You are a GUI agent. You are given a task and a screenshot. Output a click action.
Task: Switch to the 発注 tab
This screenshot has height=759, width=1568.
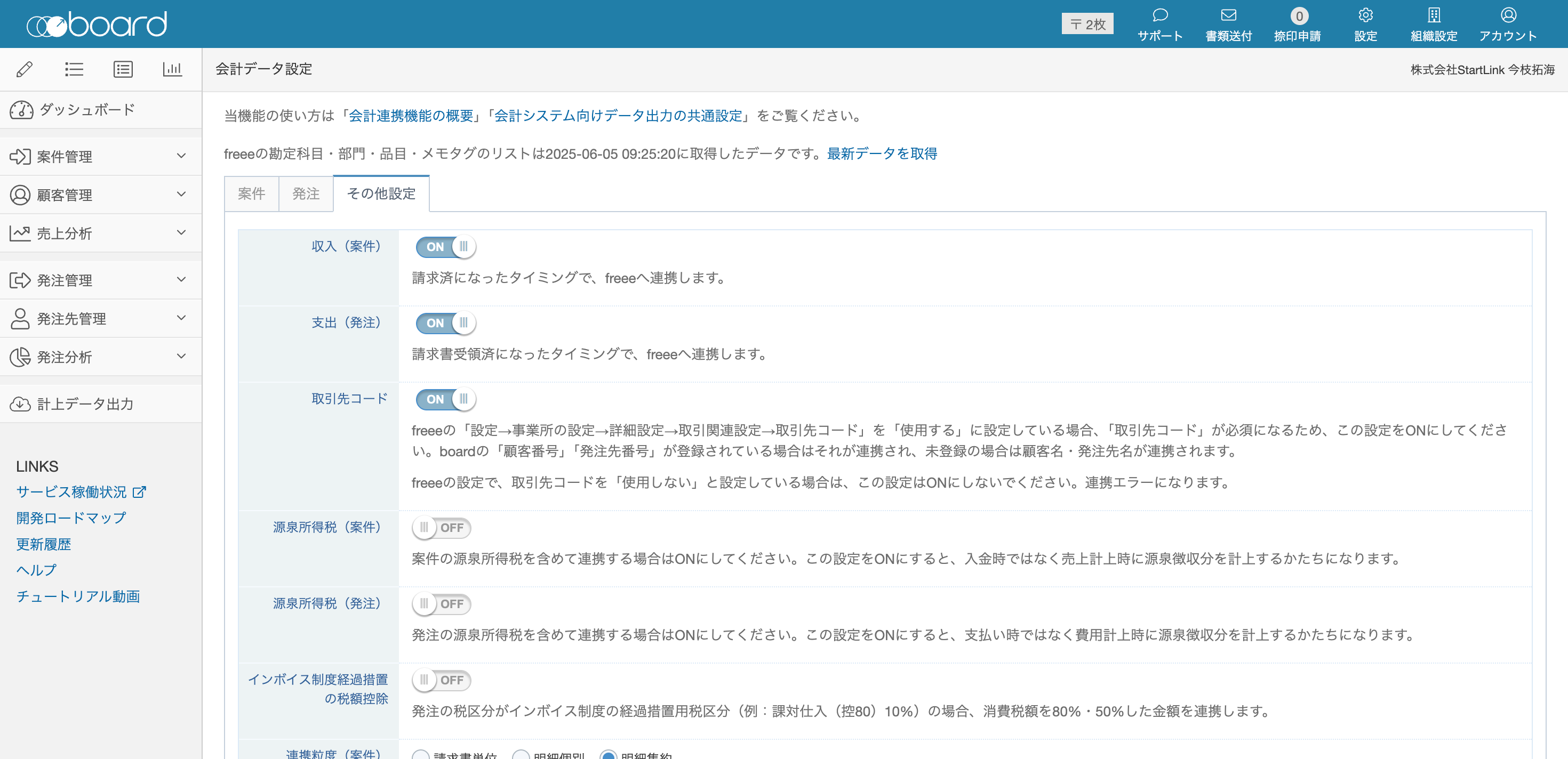[x=306, y=193]
